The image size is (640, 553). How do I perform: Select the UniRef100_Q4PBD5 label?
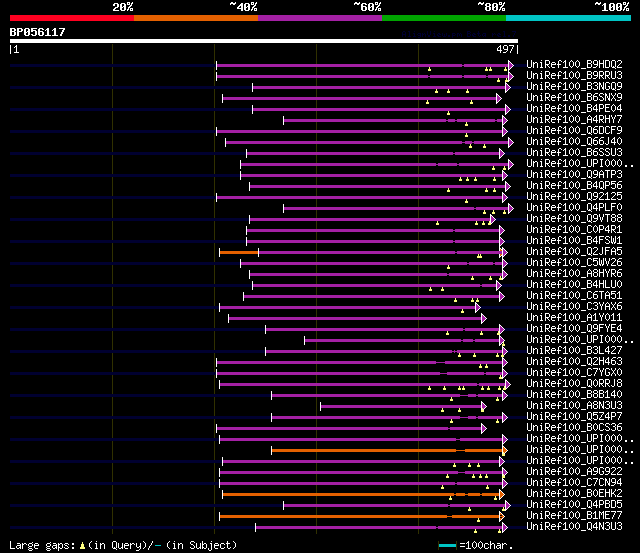click(574, 505)
